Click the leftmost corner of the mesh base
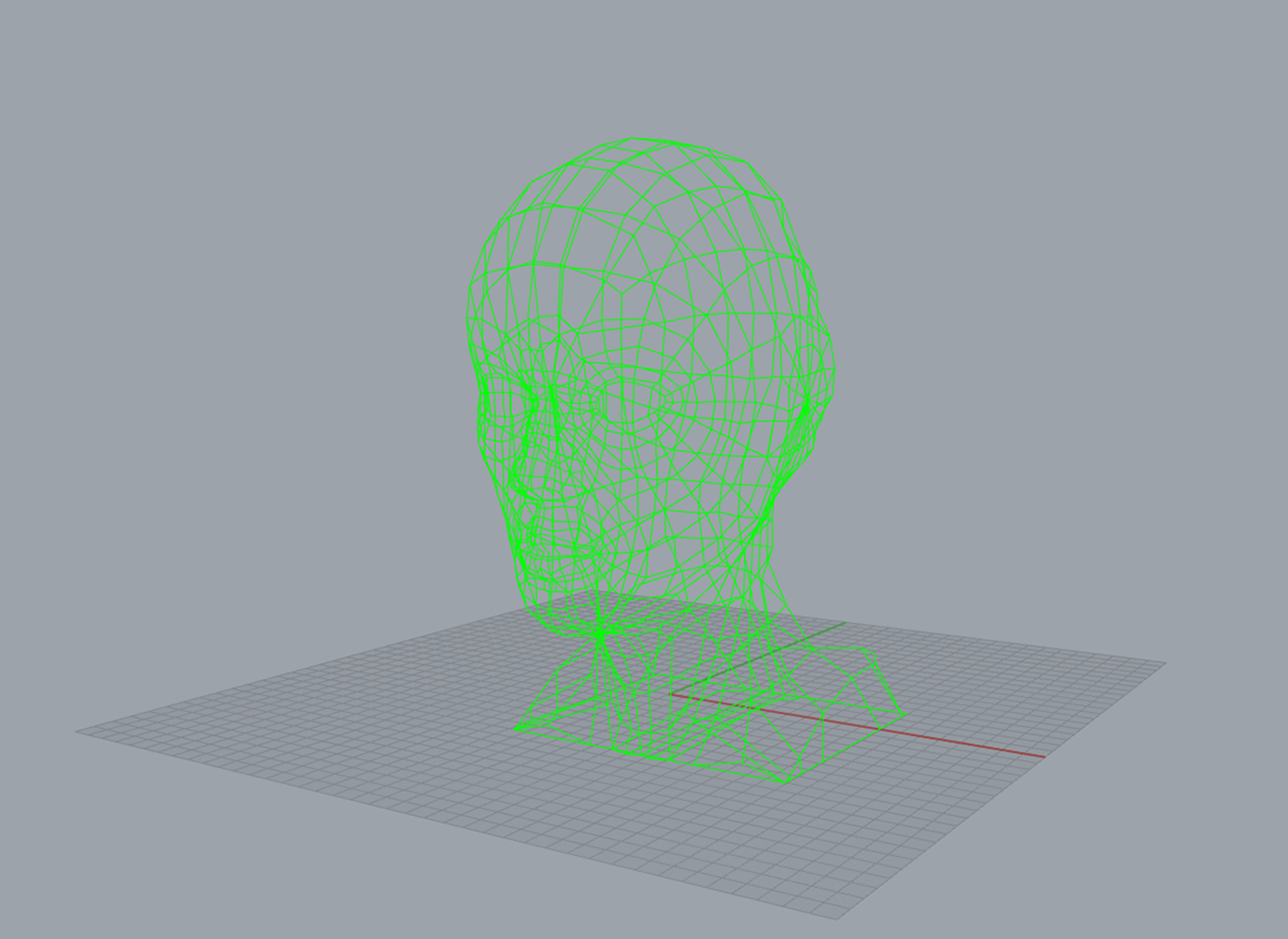Image resolution: width=1288 pixels, height=939 pixels. [515, 729]
